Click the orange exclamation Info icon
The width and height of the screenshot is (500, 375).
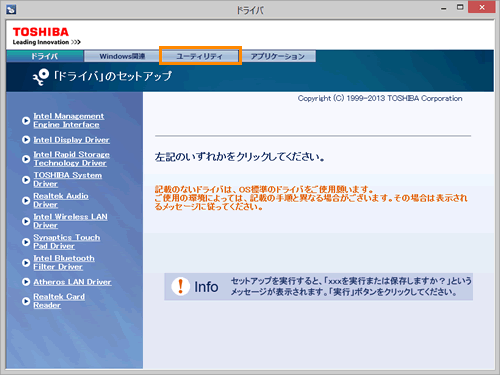click(181, 287)
